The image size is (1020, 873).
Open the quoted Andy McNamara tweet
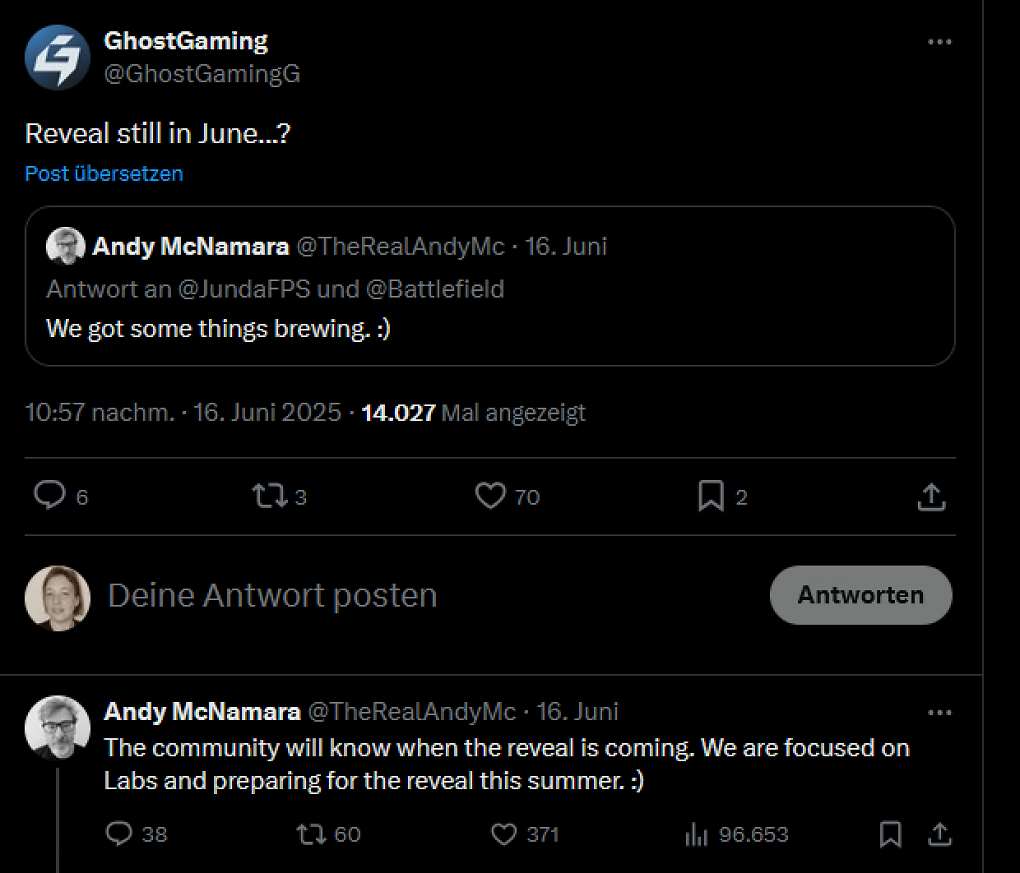[490, 286]
